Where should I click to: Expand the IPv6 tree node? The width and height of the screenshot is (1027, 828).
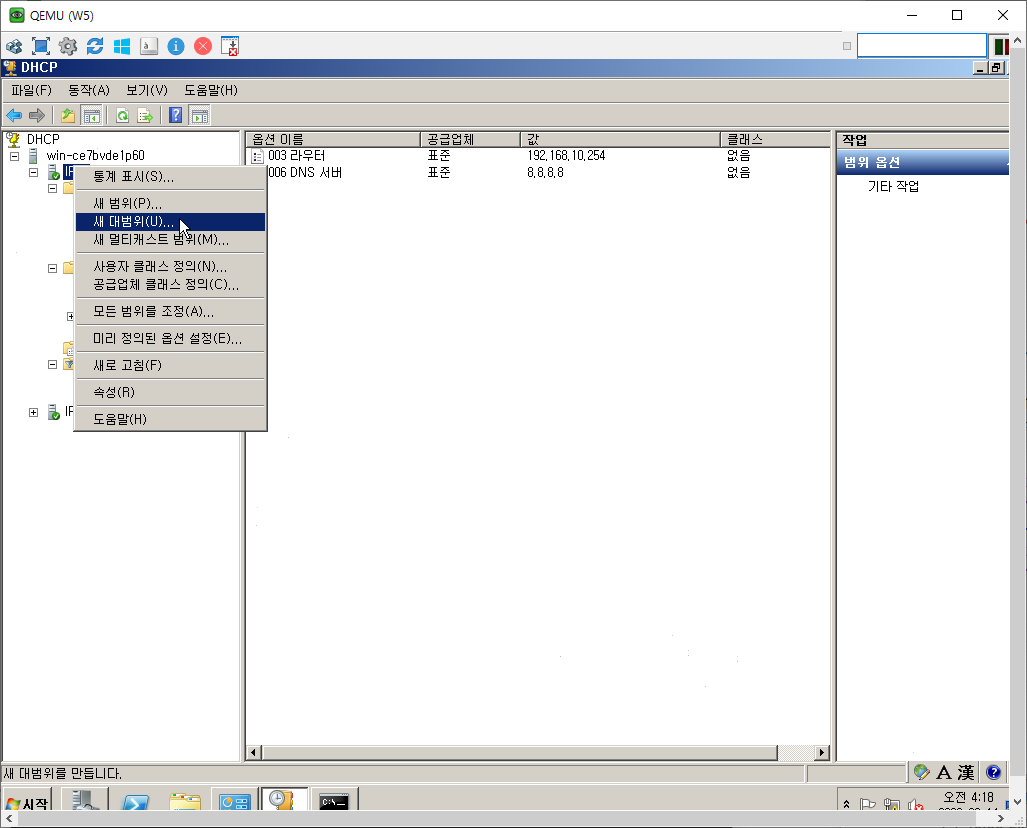point(33,412)
